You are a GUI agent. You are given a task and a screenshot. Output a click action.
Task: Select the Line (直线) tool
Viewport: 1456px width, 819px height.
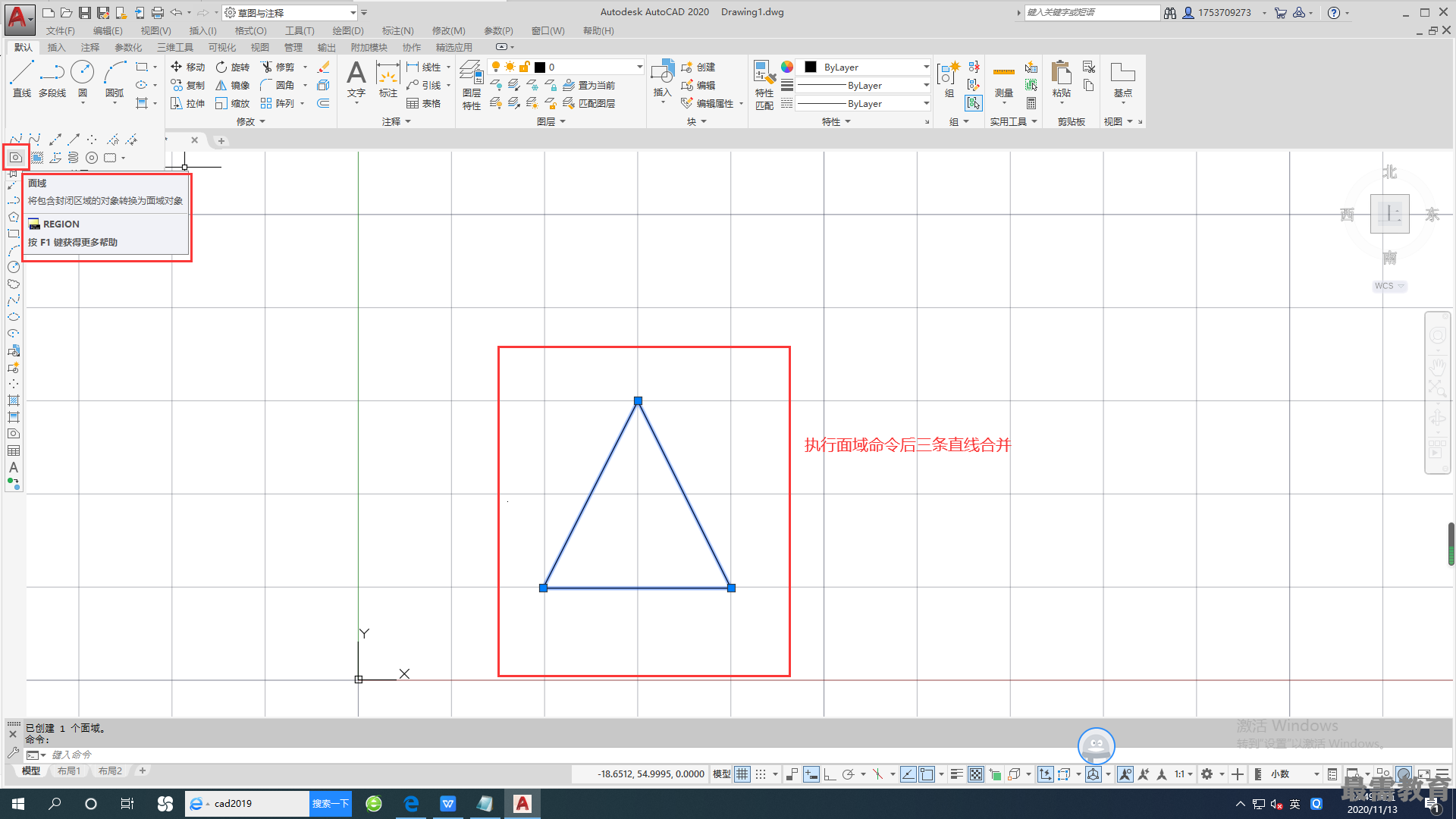point(21,79)
